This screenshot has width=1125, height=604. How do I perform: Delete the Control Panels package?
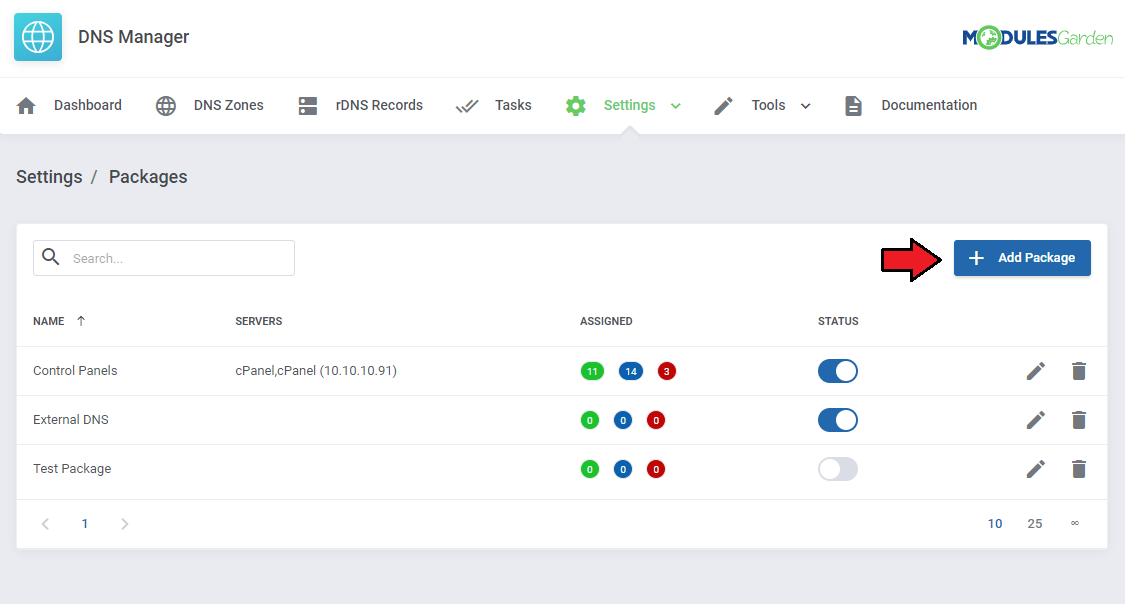(x=1078, y=371)
